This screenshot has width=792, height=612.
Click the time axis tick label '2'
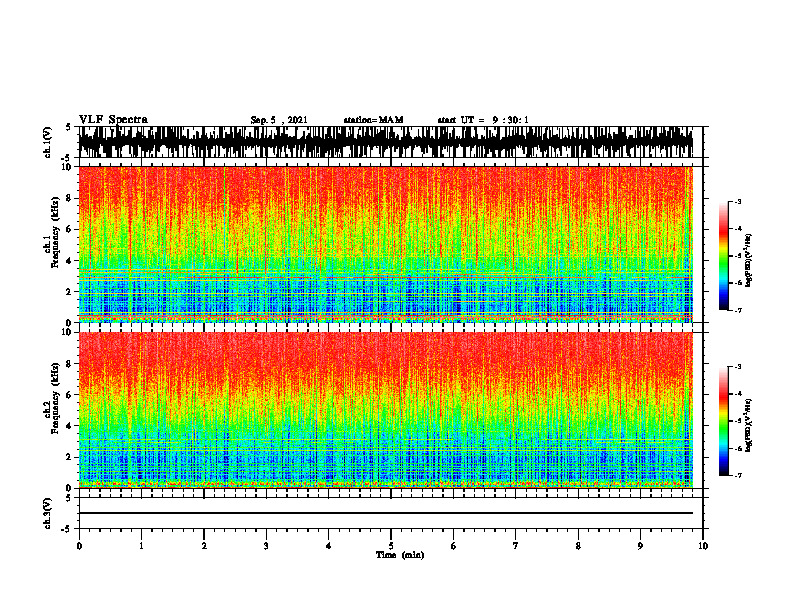(204, 546)
